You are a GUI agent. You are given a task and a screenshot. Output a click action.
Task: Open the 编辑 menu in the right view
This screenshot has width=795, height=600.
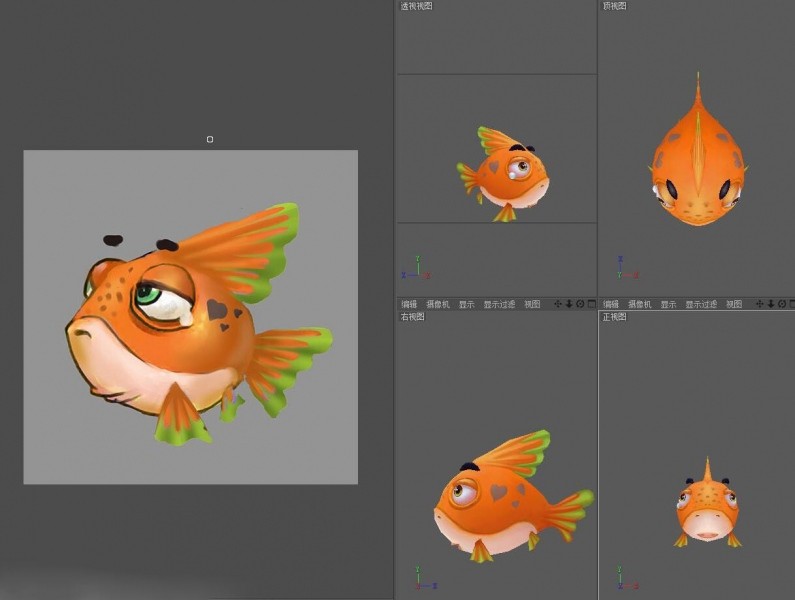409,304
